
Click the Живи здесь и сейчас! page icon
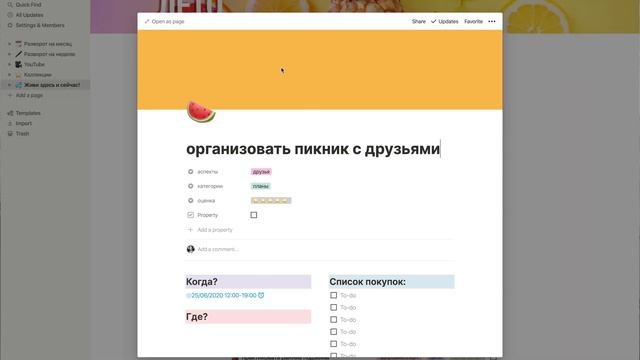[x=18, y=85]
